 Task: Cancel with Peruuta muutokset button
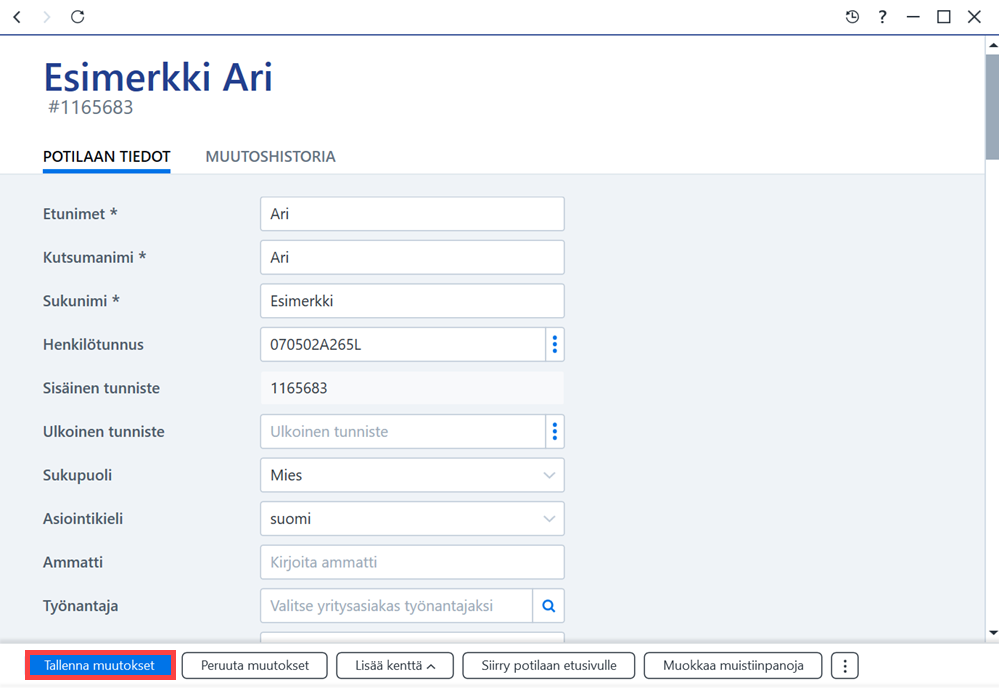pyautogui.click(x=255, y=666)
